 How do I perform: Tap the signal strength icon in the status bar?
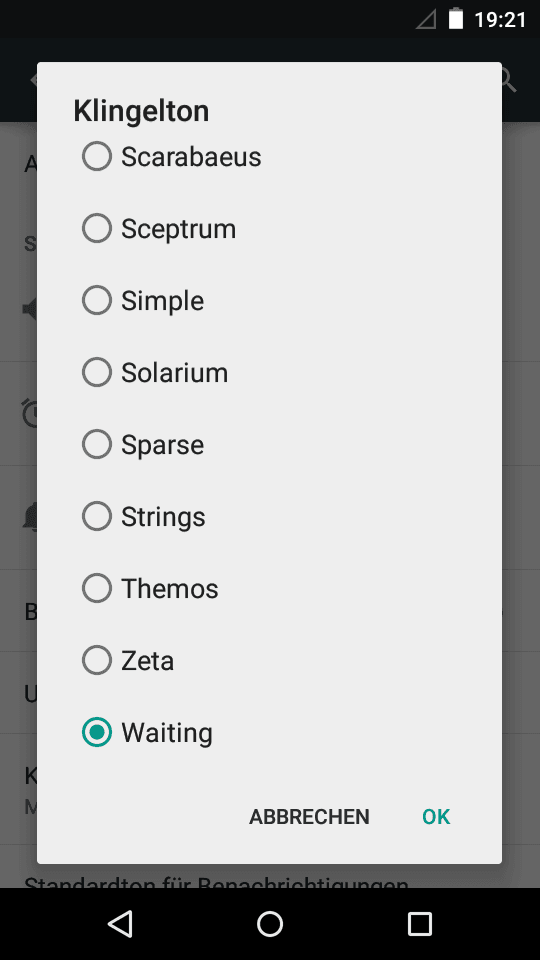pyautogui.click(x=426, y=20)
